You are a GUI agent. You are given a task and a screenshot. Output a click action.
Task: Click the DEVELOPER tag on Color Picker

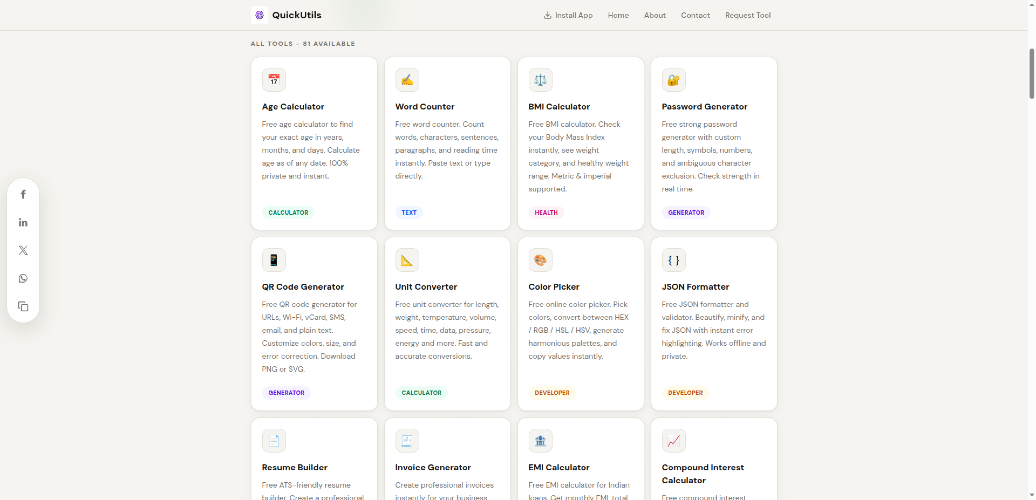click(x=552, y=393)
